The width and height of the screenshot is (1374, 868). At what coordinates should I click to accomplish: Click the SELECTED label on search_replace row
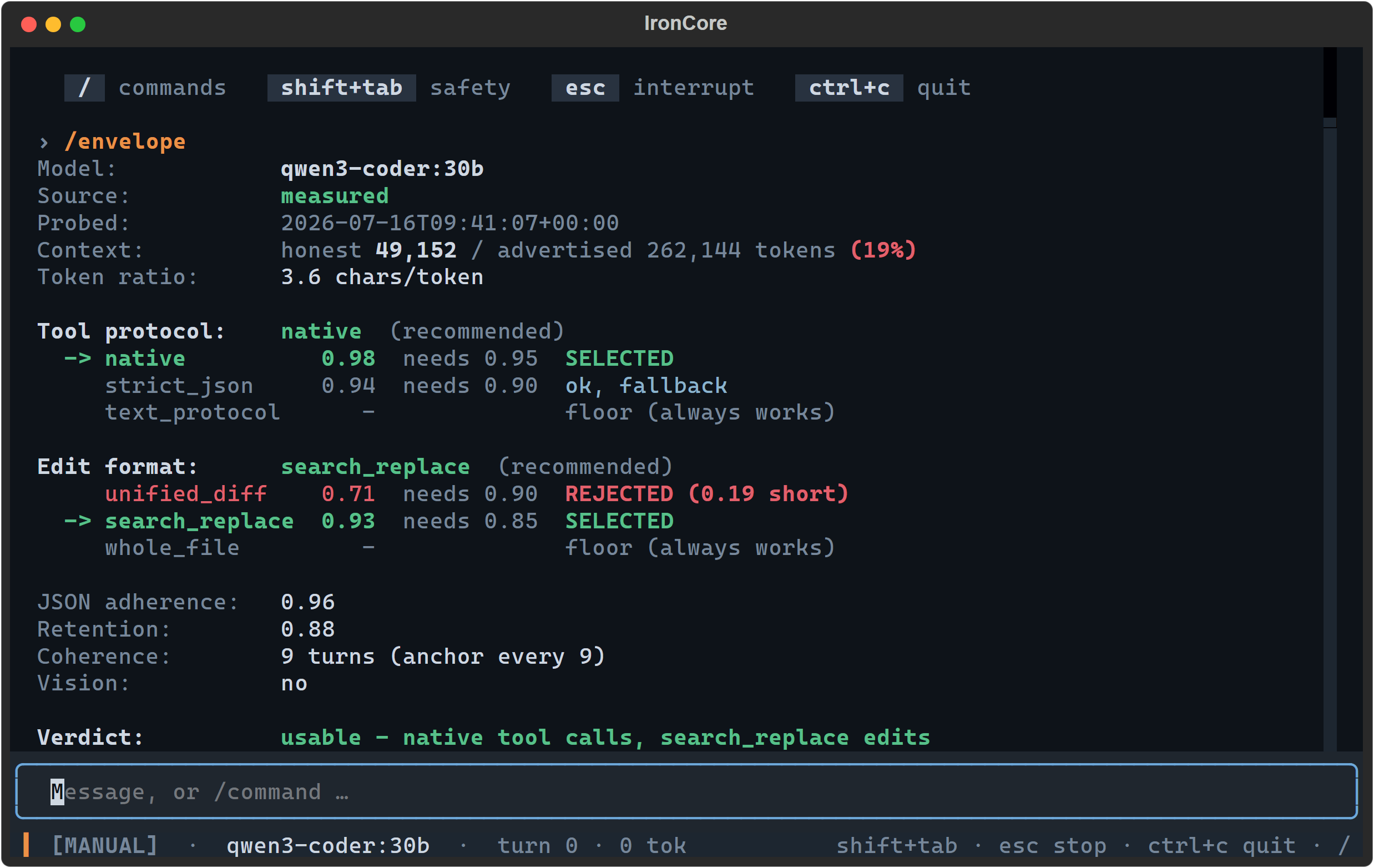click(620, 521)
